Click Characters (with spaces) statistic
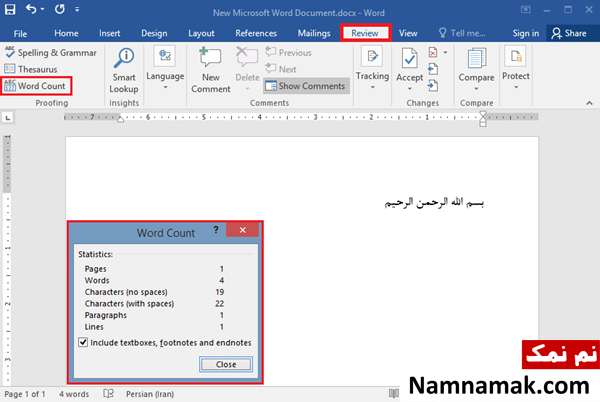Image resolution: width=600 pixels, height=402 pixels. coord(154,303)
